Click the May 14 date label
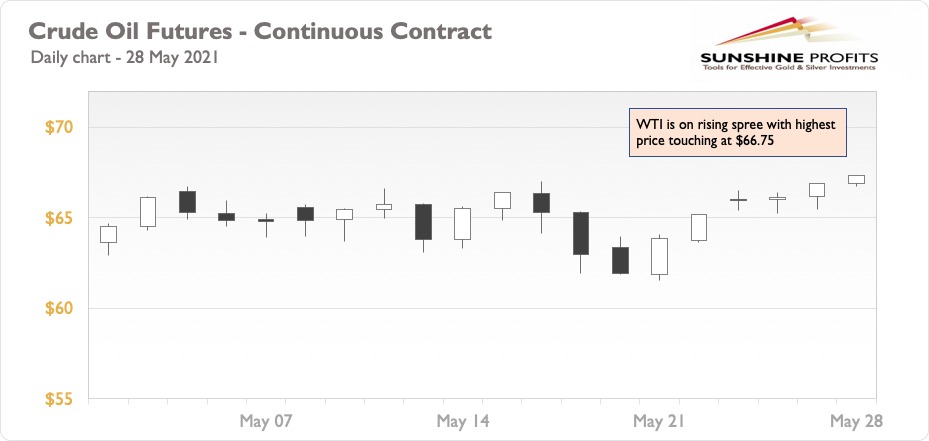This screenshot has width=929, height=441. click(463, 421)
